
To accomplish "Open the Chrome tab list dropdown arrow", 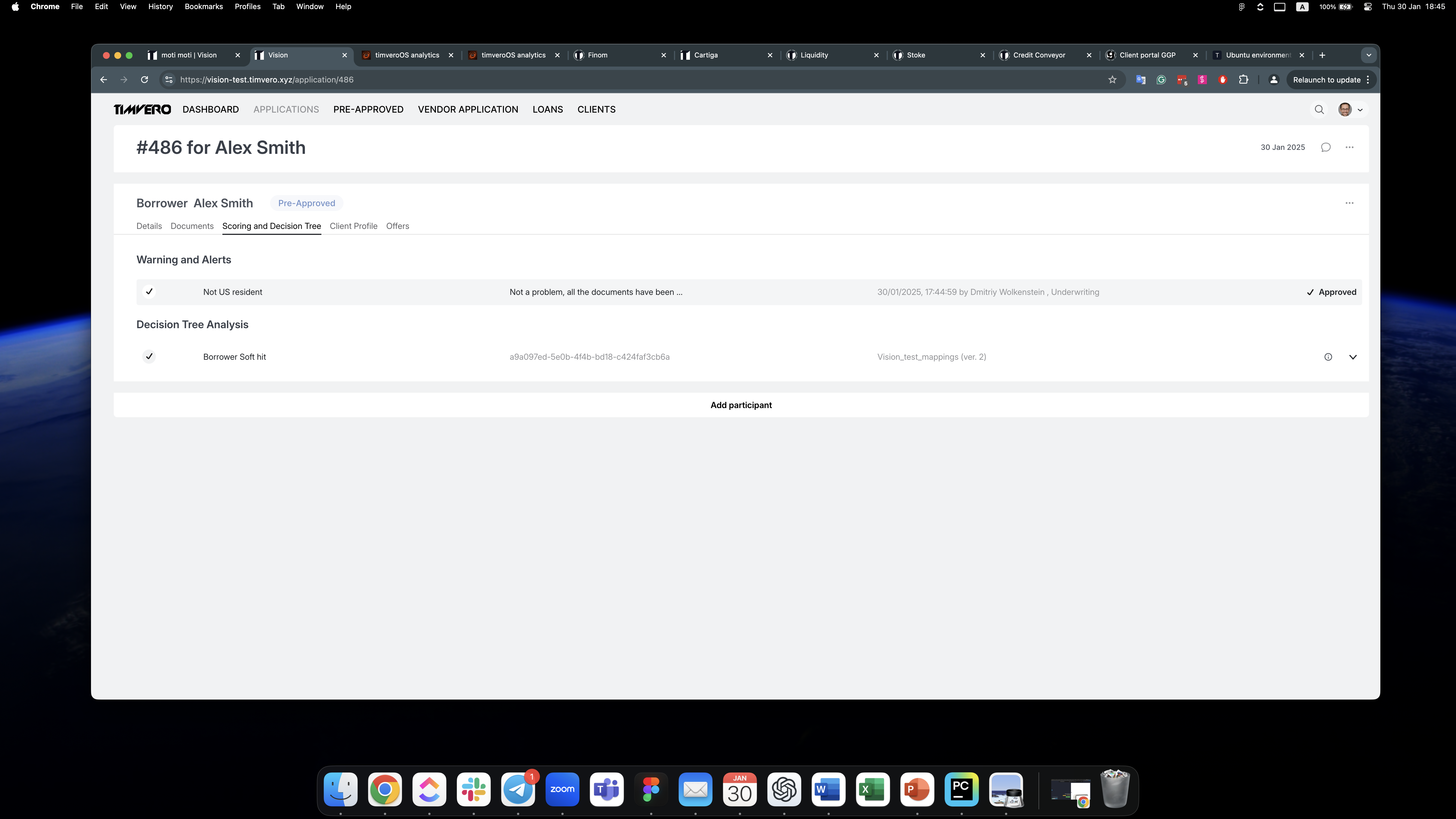I will tap(1368, 55).
